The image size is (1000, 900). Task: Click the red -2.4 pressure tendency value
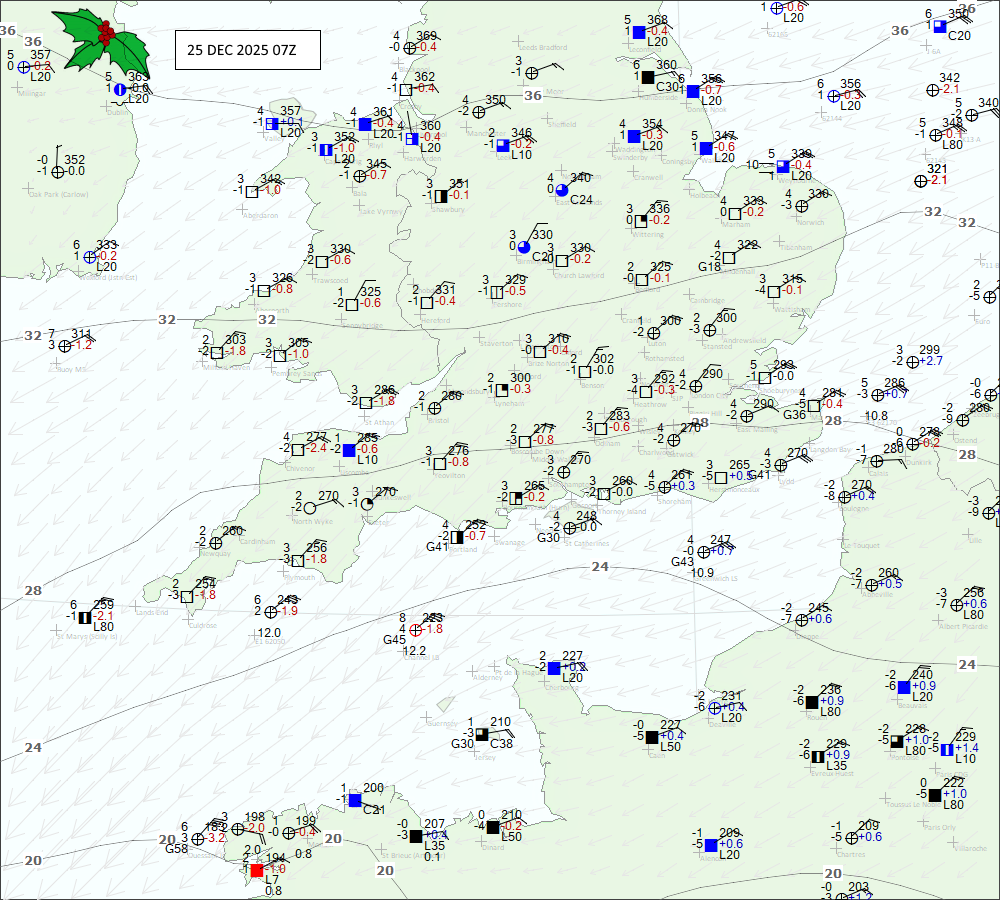pos(317,448)
